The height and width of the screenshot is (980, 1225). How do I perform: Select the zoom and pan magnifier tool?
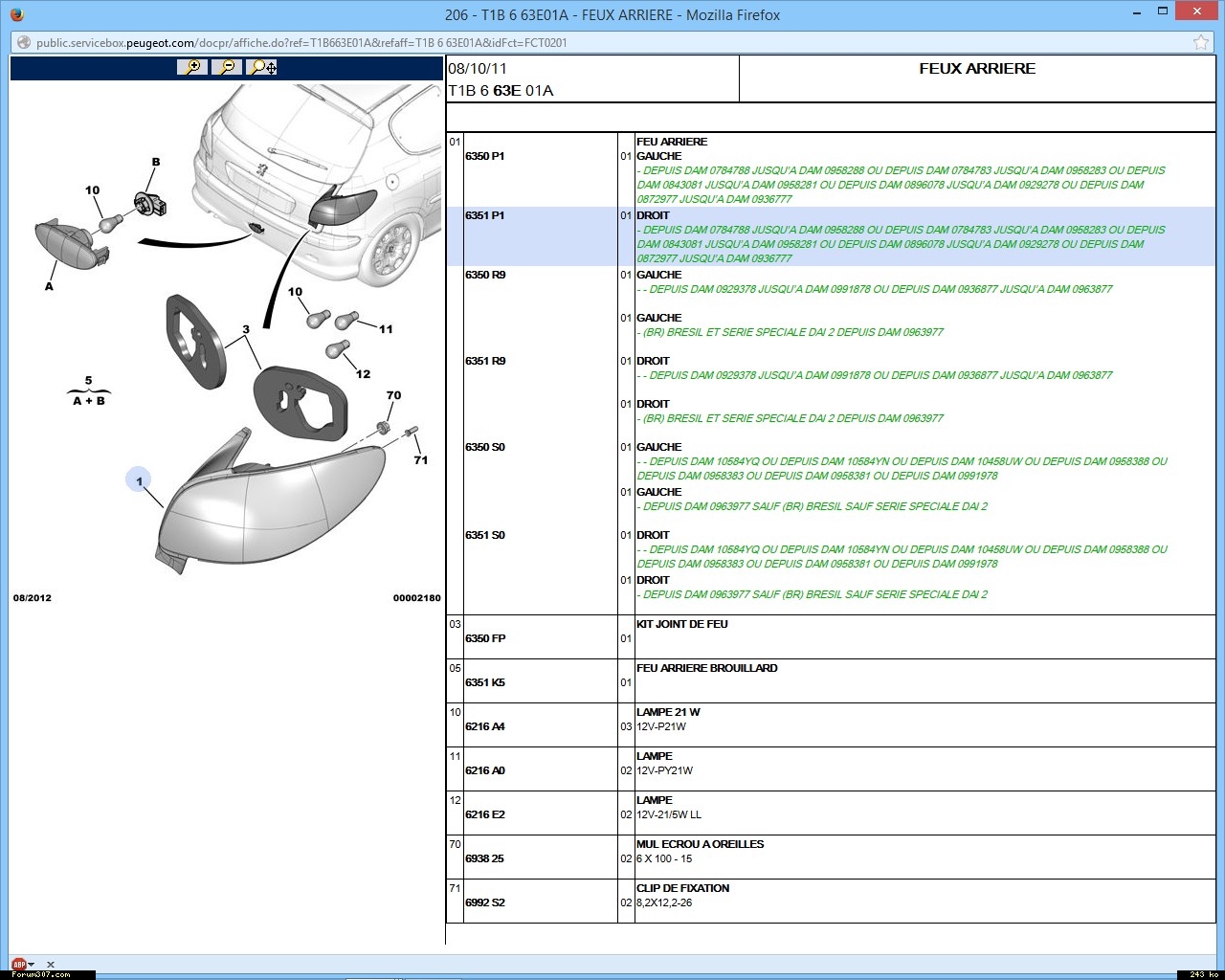coord(261,67)
